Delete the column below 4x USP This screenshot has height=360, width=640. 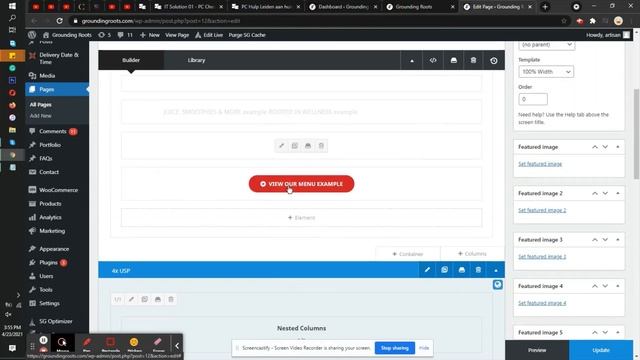(171, 299)
